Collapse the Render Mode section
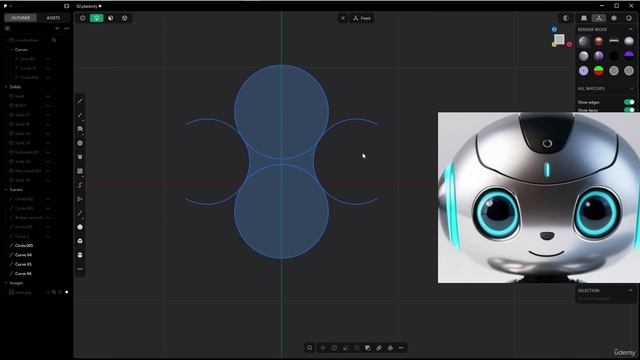The image size is (640, 360). (631, 29)
